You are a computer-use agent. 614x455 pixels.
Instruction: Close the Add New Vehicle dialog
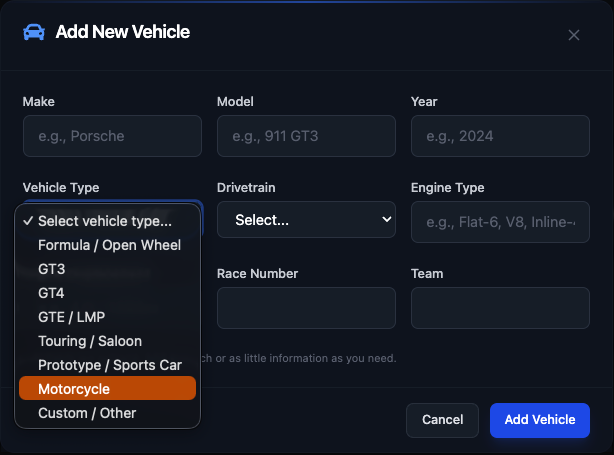pos(574,35)
